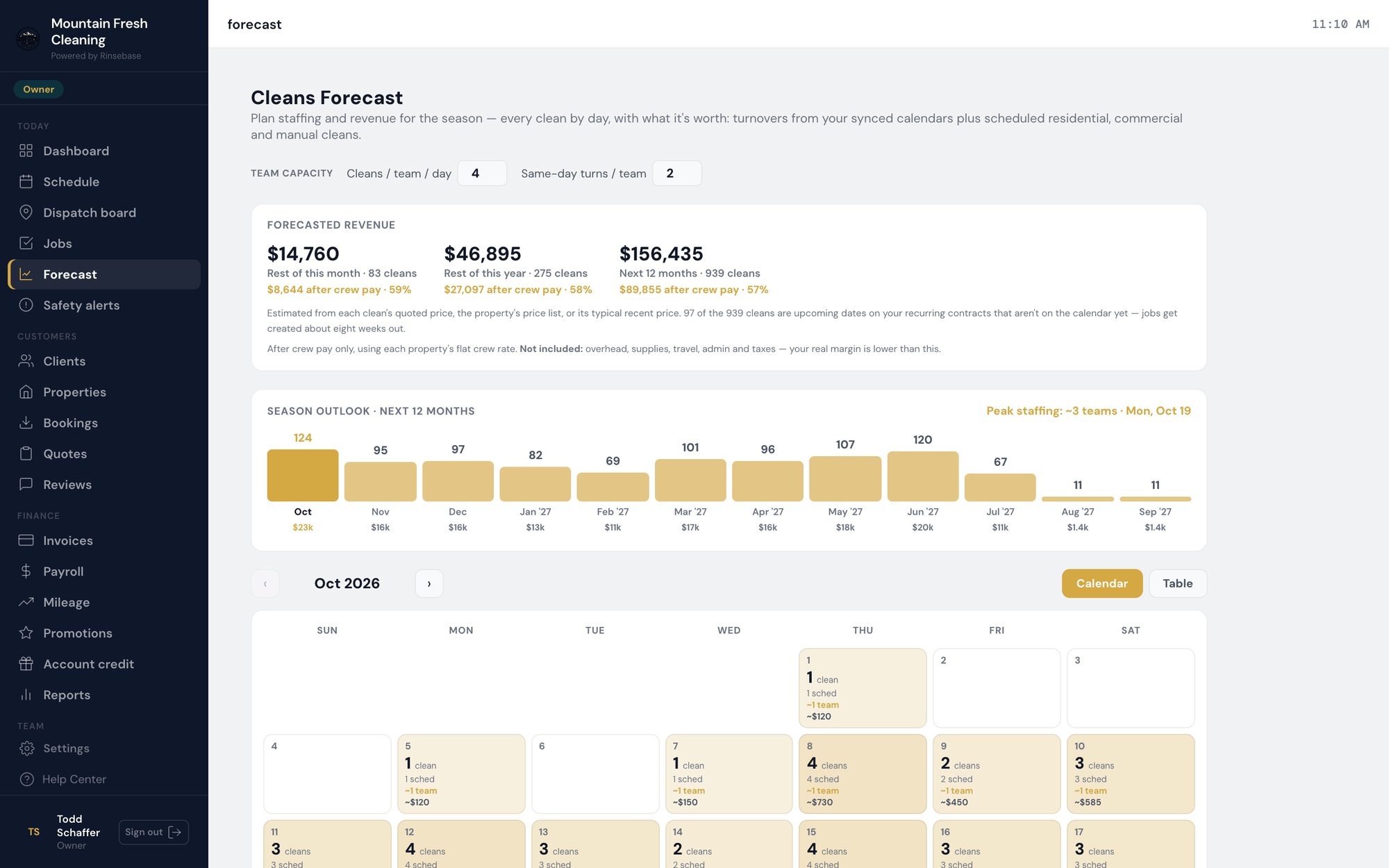Click the Promotions star icon
1389x868 pixels.
[x=26, y=633]
